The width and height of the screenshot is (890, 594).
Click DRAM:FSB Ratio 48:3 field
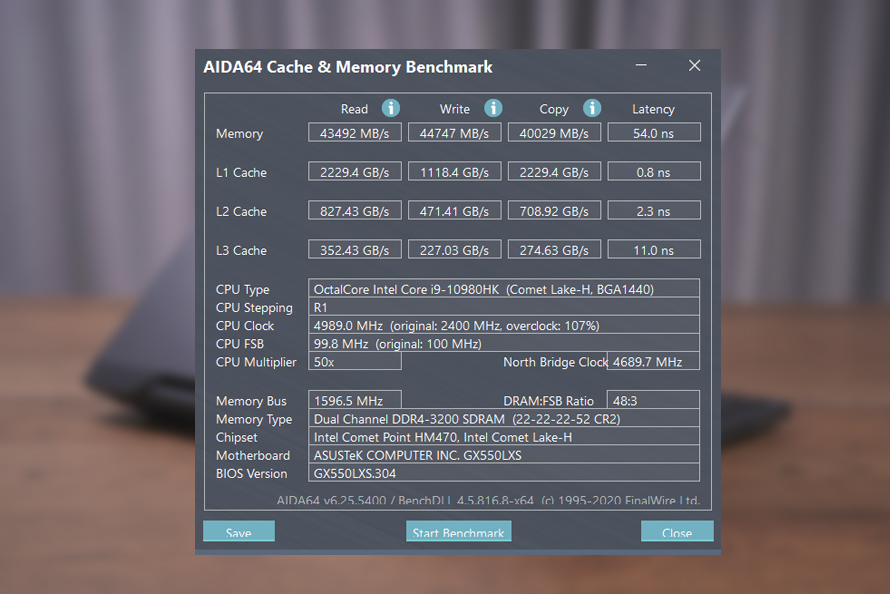[x=653, y=399]
